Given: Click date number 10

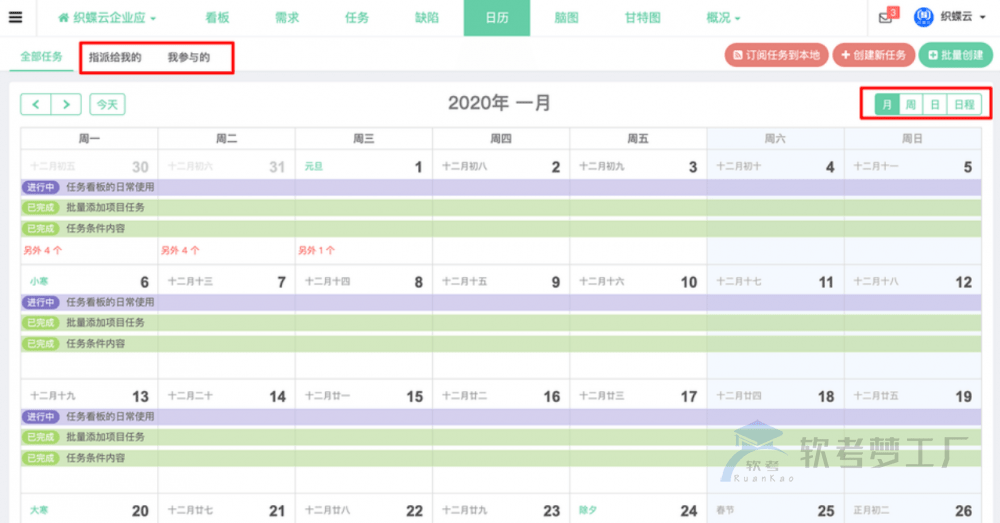Looking at the screenshot, I should tap(689, 282).
